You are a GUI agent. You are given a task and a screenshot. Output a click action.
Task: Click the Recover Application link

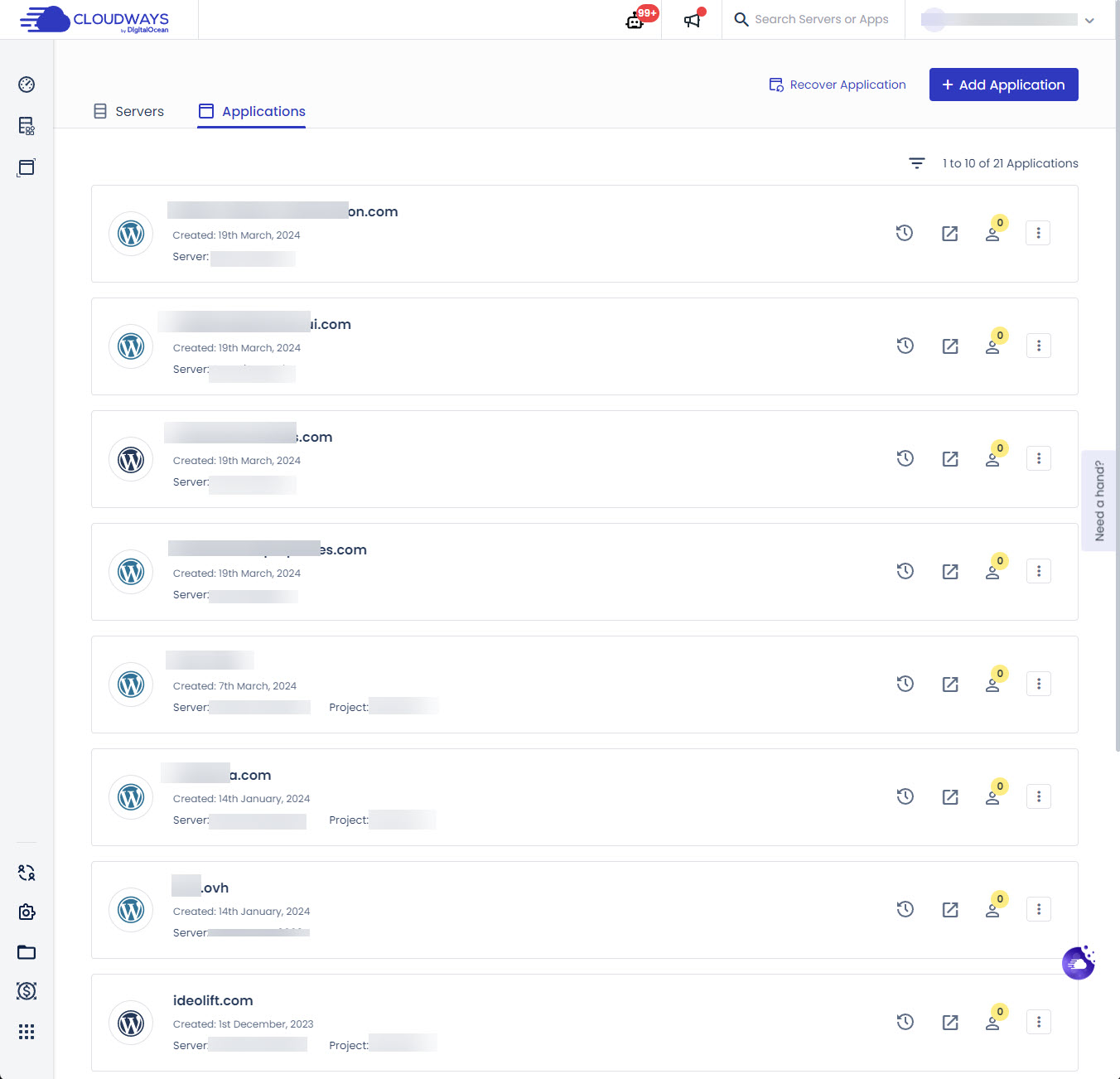(838, 85)
